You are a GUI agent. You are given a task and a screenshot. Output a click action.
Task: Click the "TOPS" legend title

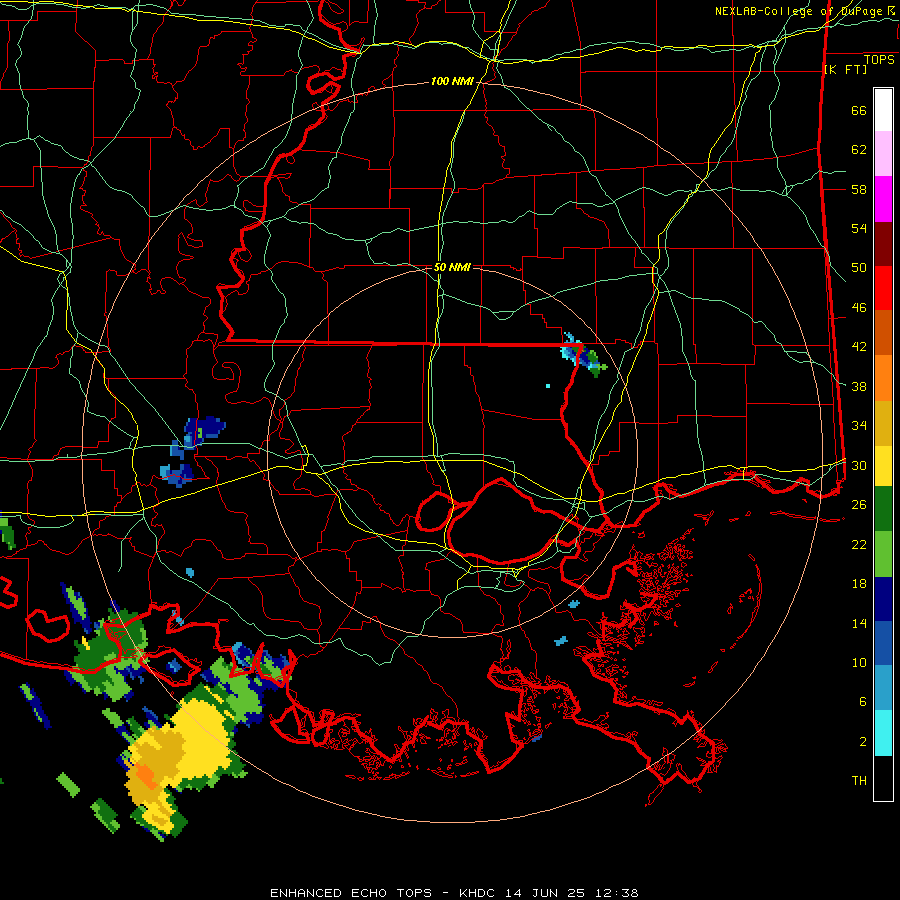(878, 59)
